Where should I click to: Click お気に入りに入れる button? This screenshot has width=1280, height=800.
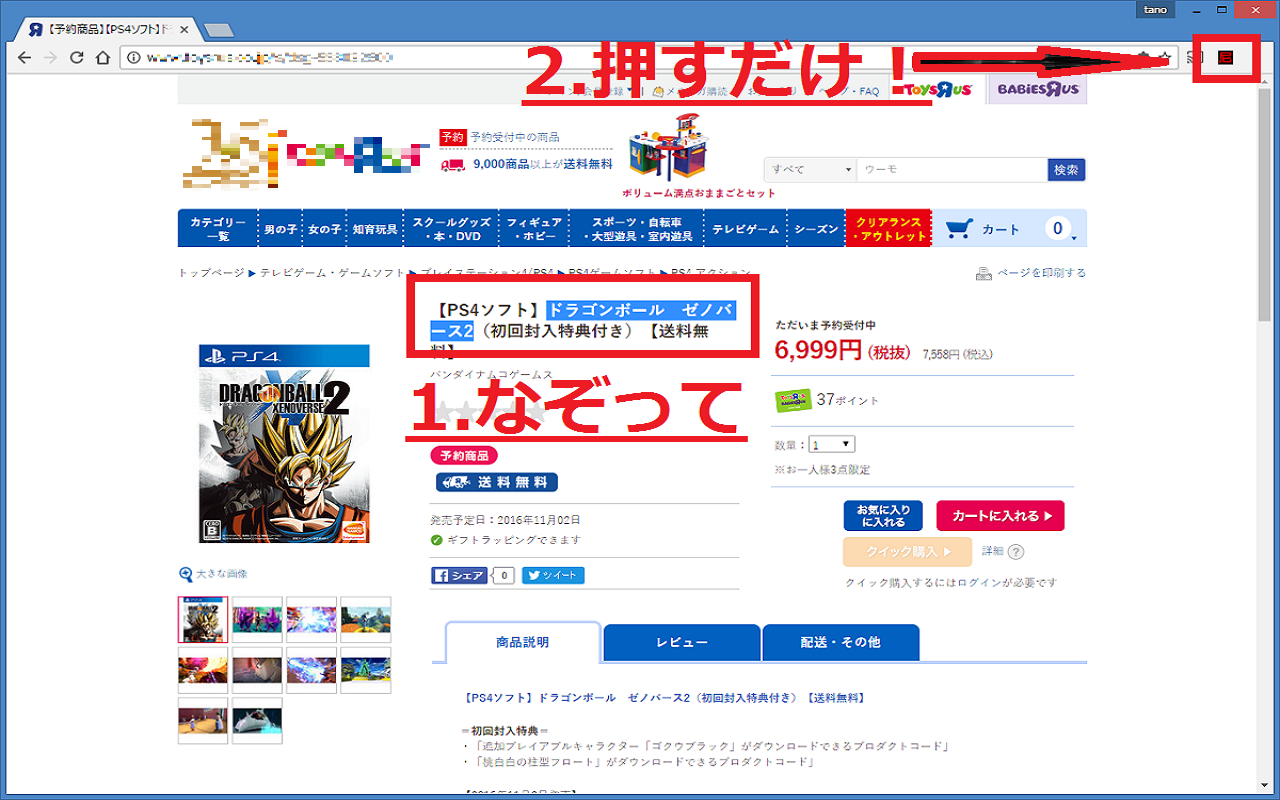point(883,516)
